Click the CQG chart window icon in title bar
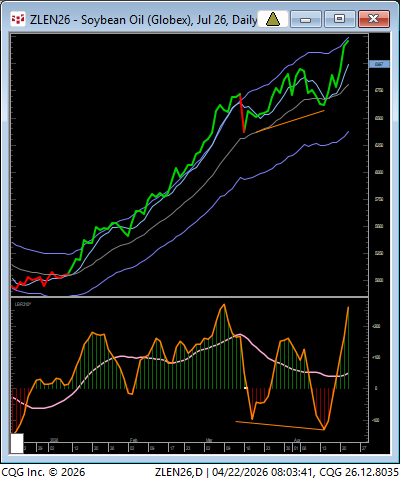The height and width of the screenshot is (480, 400). [18, 19]
